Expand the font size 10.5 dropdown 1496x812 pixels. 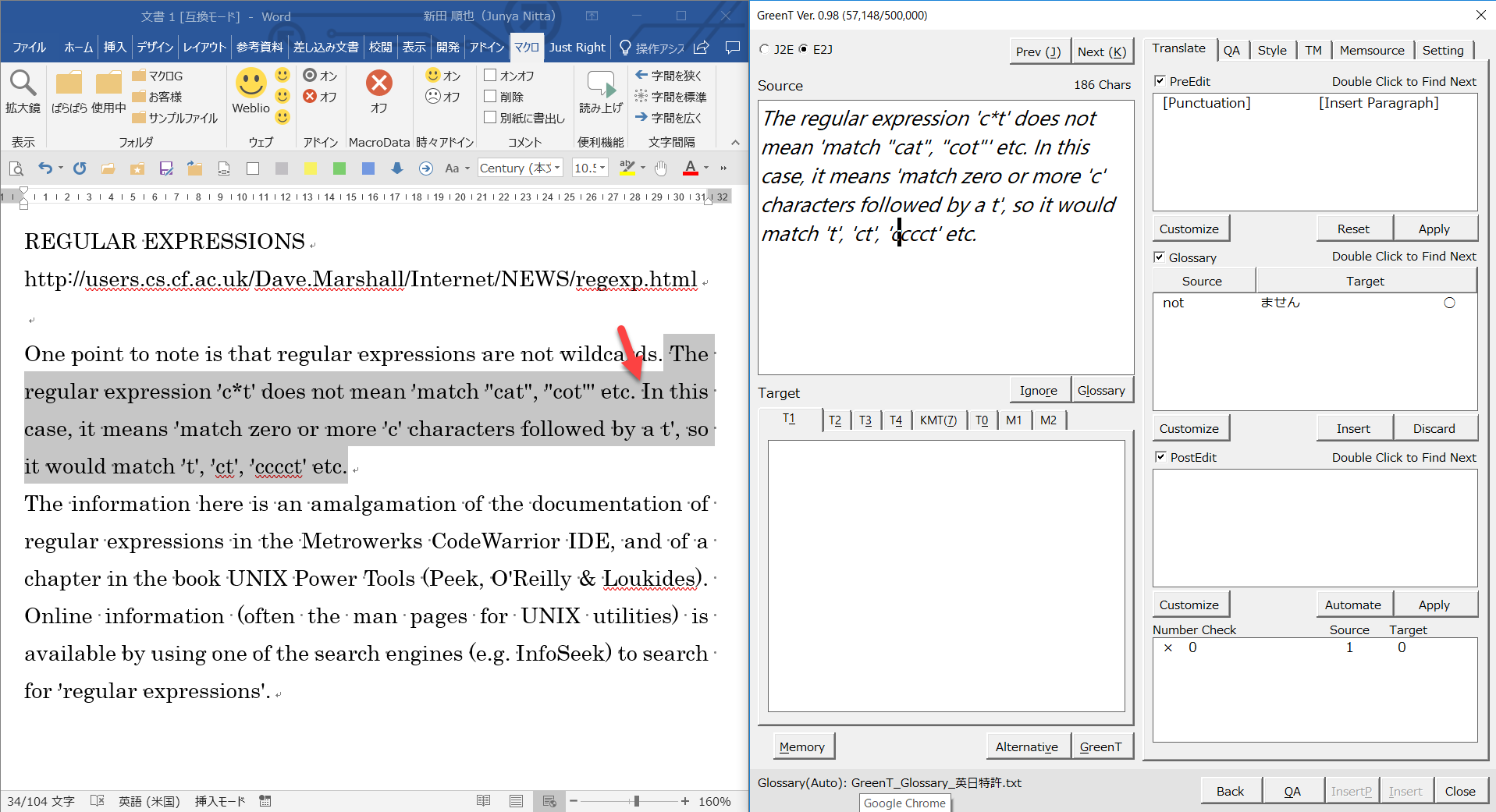(x=602, y=168)
